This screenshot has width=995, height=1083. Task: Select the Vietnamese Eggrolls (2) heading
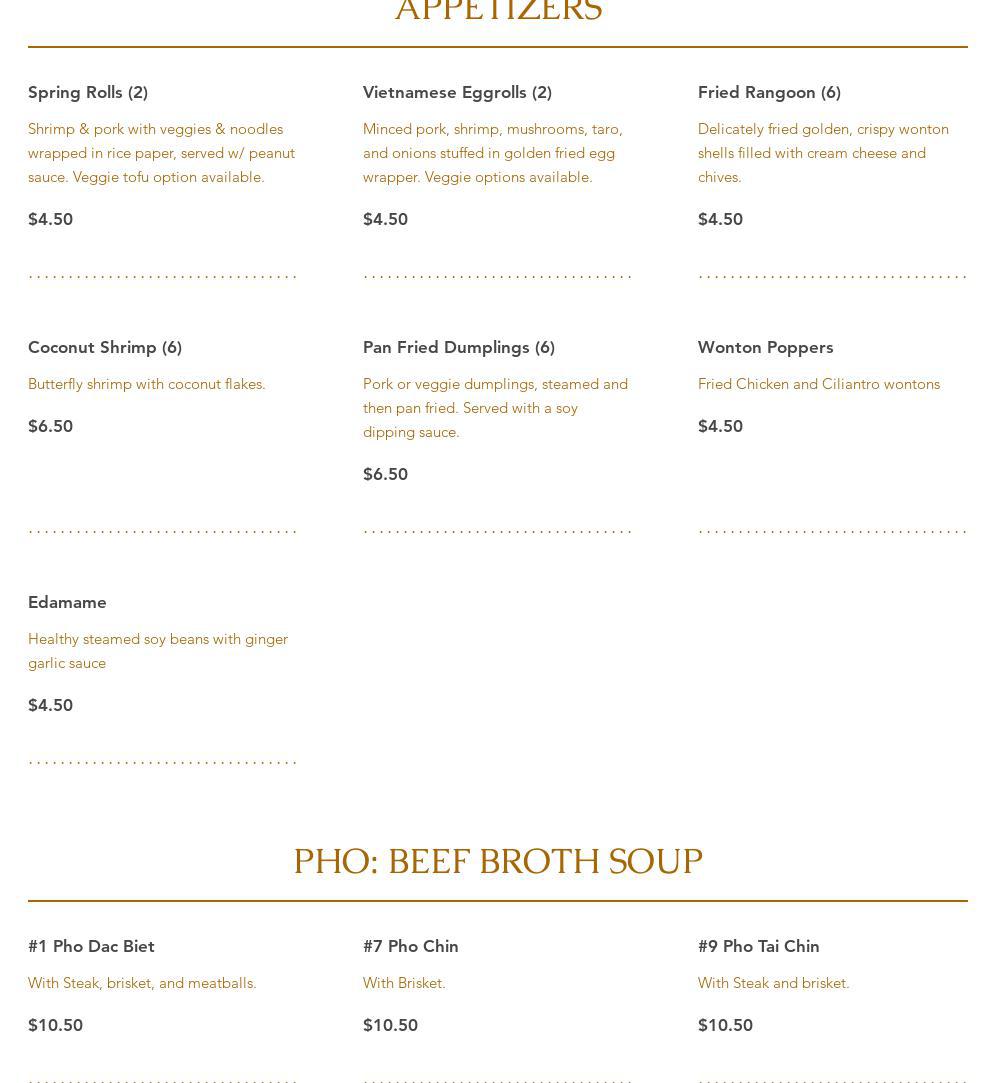pyautogui.click(x=457, y=92)
